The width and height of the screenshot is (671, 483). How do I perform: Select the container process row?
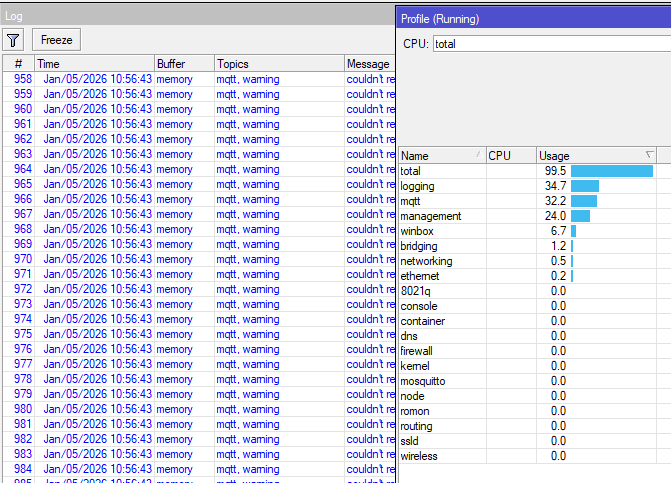coord(535,321)
